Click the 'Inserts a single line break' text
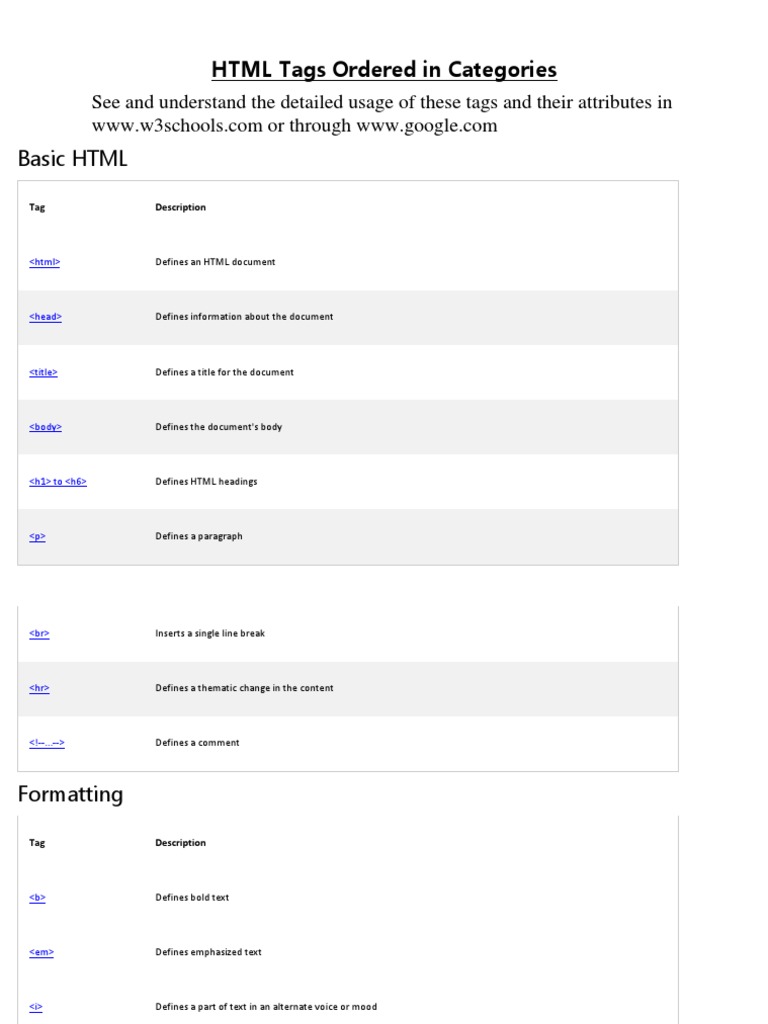 [x=210, y=634]
